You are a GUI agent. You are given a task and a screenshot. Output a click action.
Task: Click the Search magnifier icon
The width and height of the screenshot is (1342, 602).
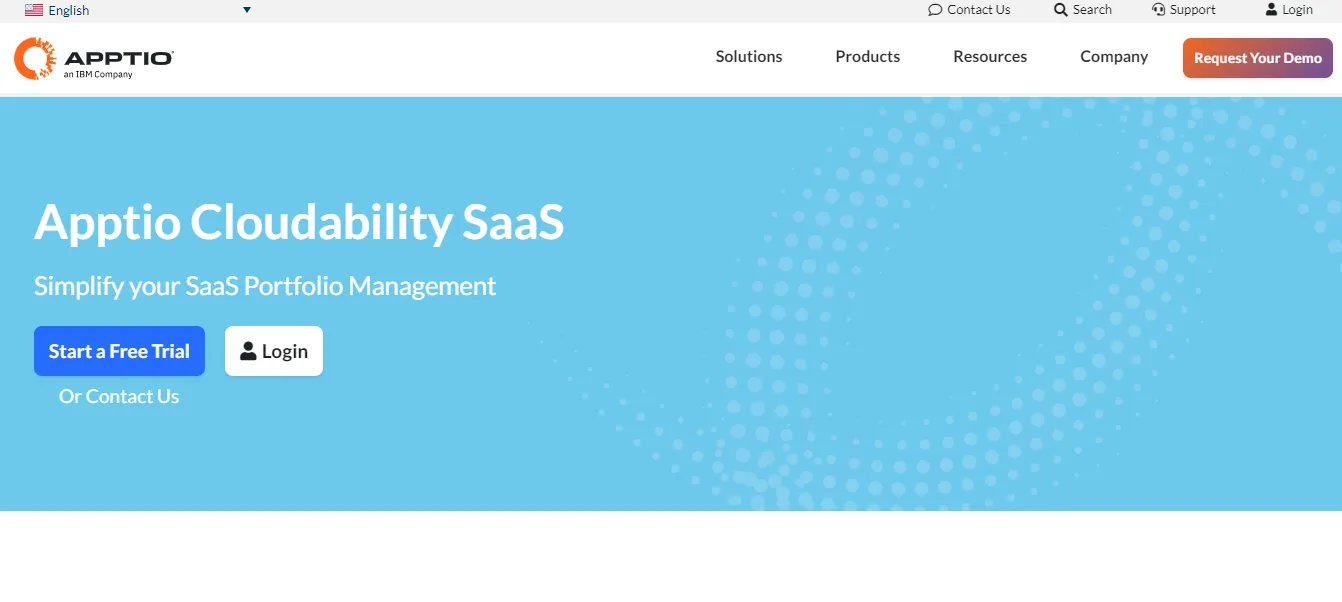pyautogui.click(x=1061, y=10)
